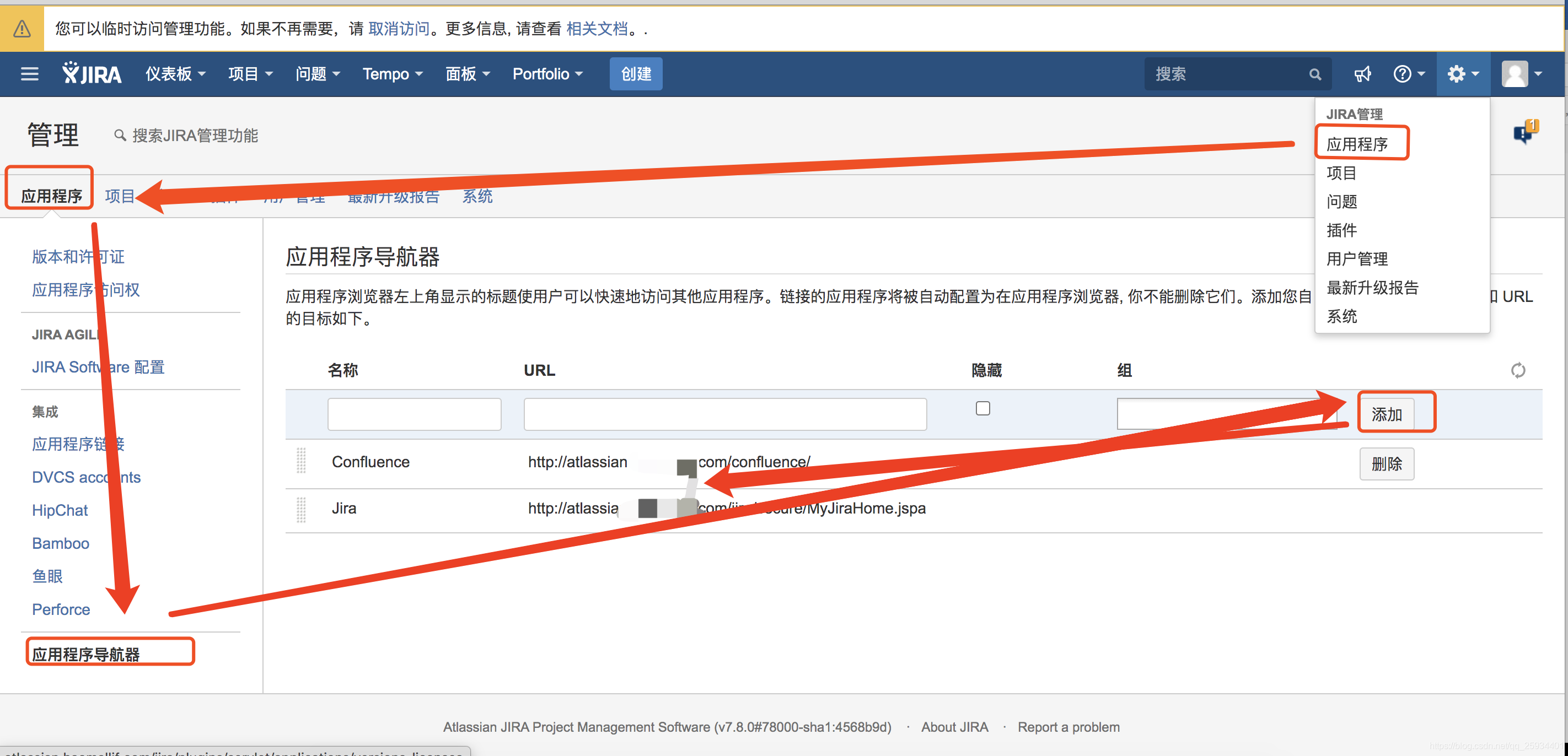This screenshot has width=1568, height=756.
Task: Expand the Portfolio dropdown menu
Action: (x=547, y=74)
